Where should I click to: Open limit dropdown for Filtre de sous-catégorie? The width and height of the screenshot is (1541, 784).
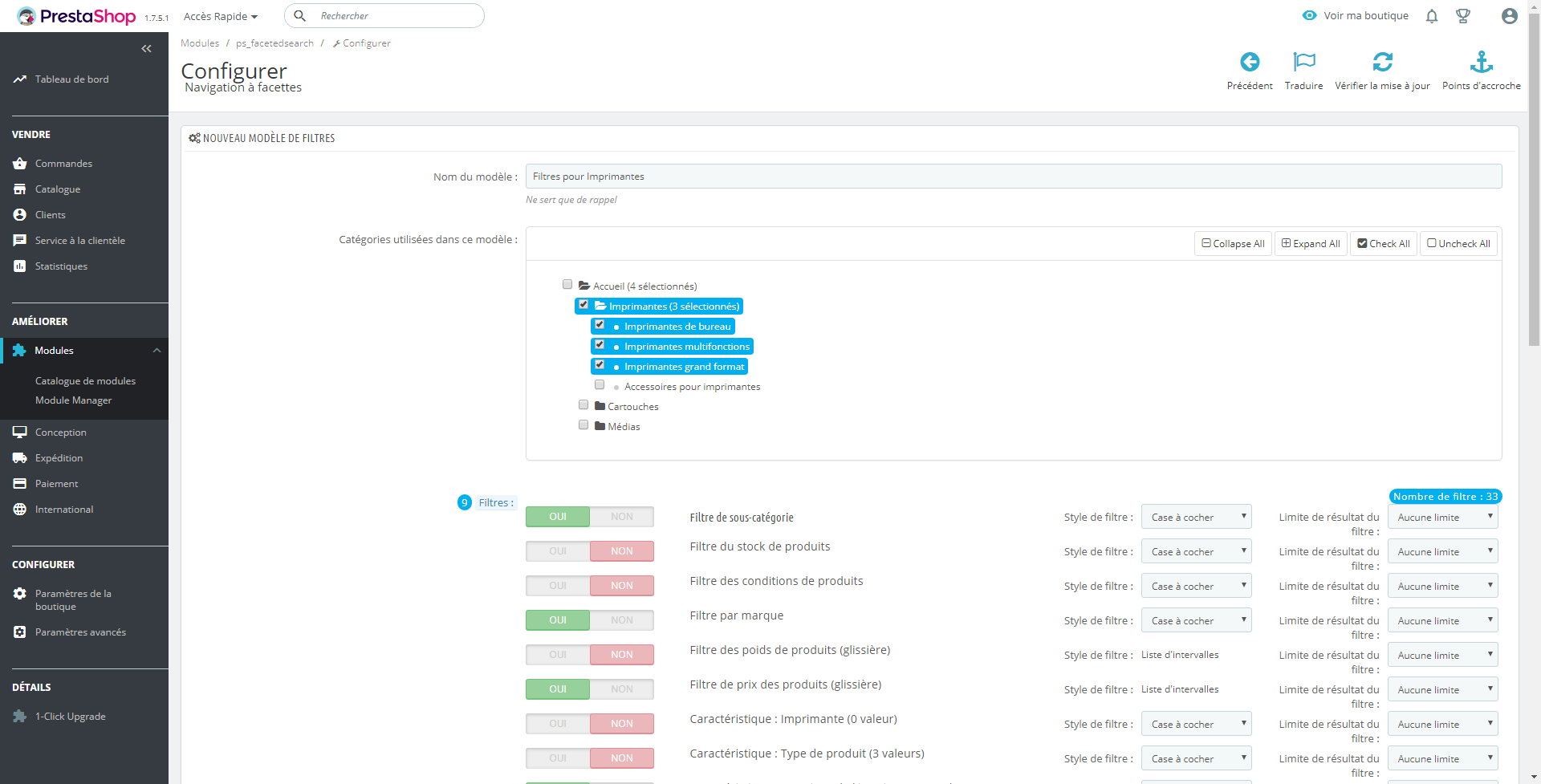tap(1443, 518)
